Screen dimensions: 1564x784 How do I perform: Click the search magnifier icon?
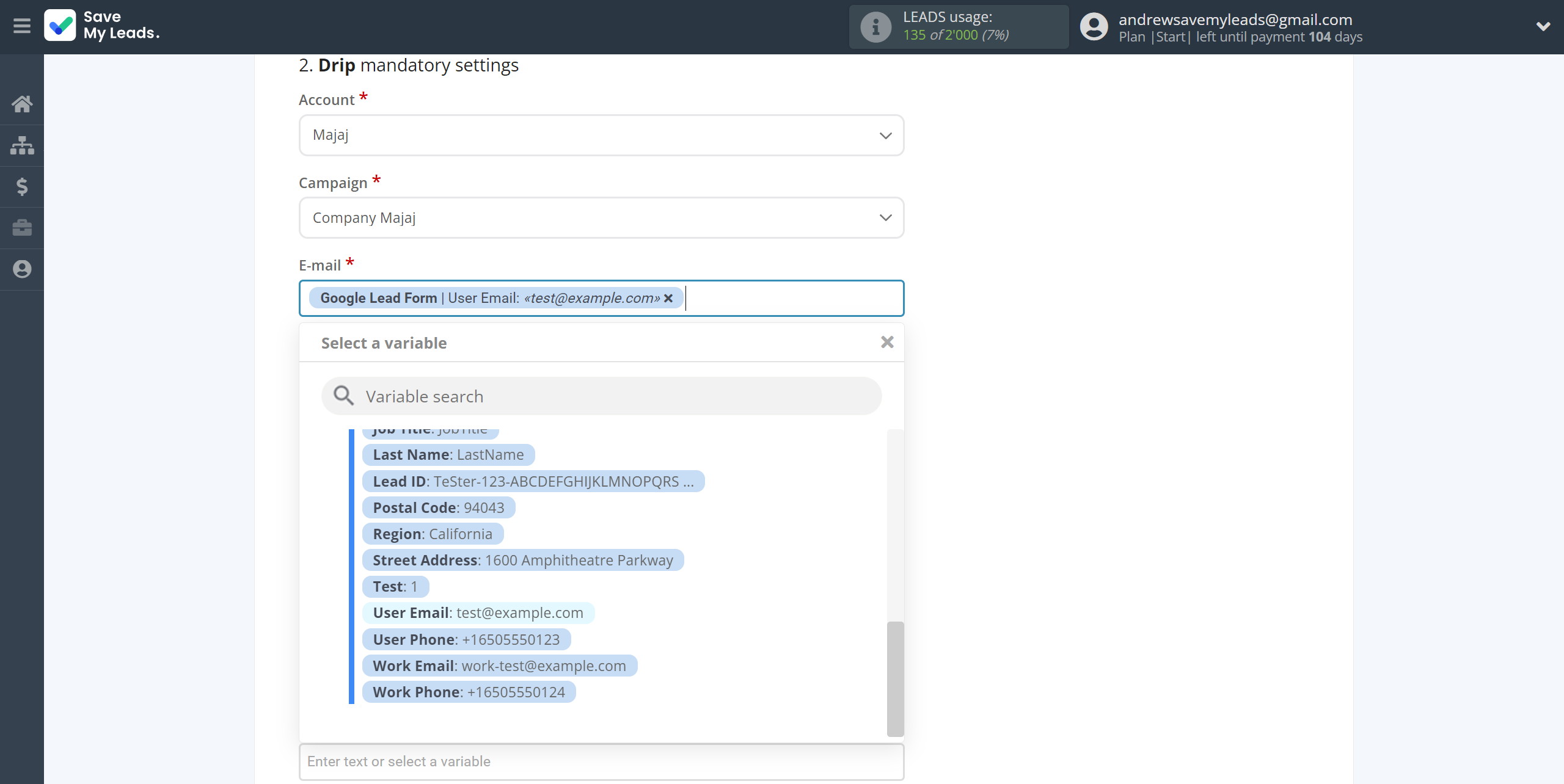(343, 396)
